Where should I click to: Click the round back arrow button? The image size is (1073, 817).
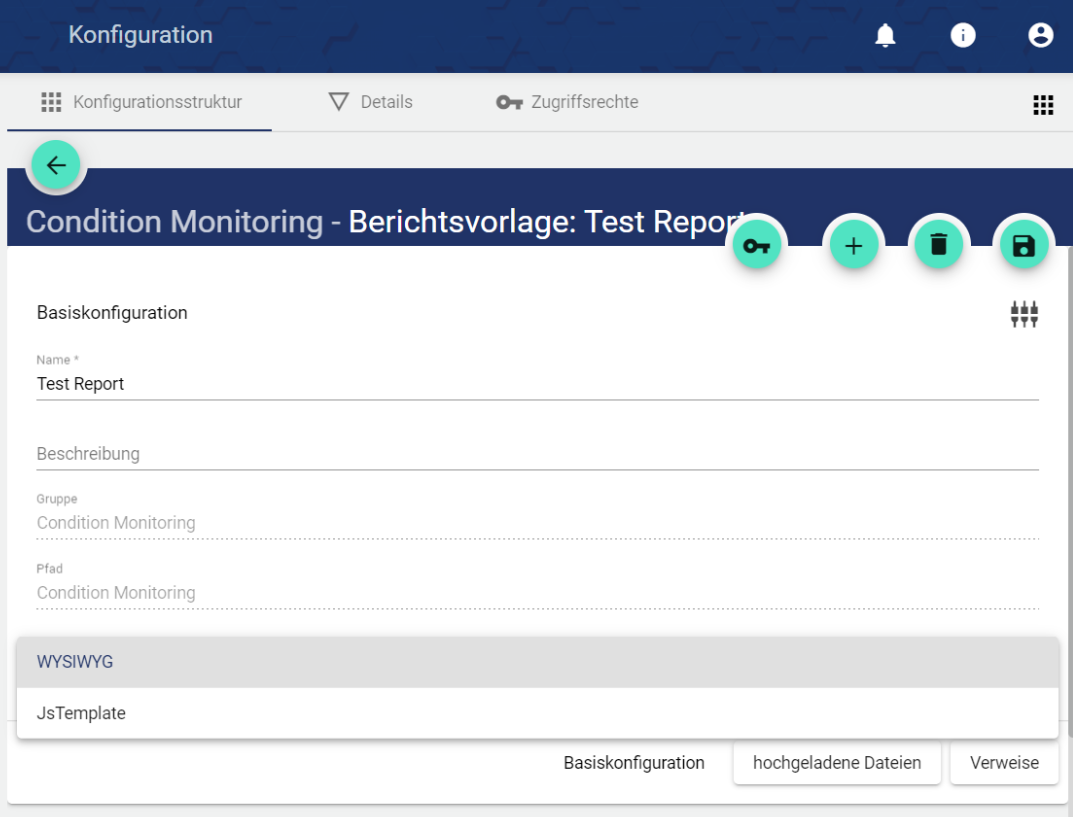[56, 166]
